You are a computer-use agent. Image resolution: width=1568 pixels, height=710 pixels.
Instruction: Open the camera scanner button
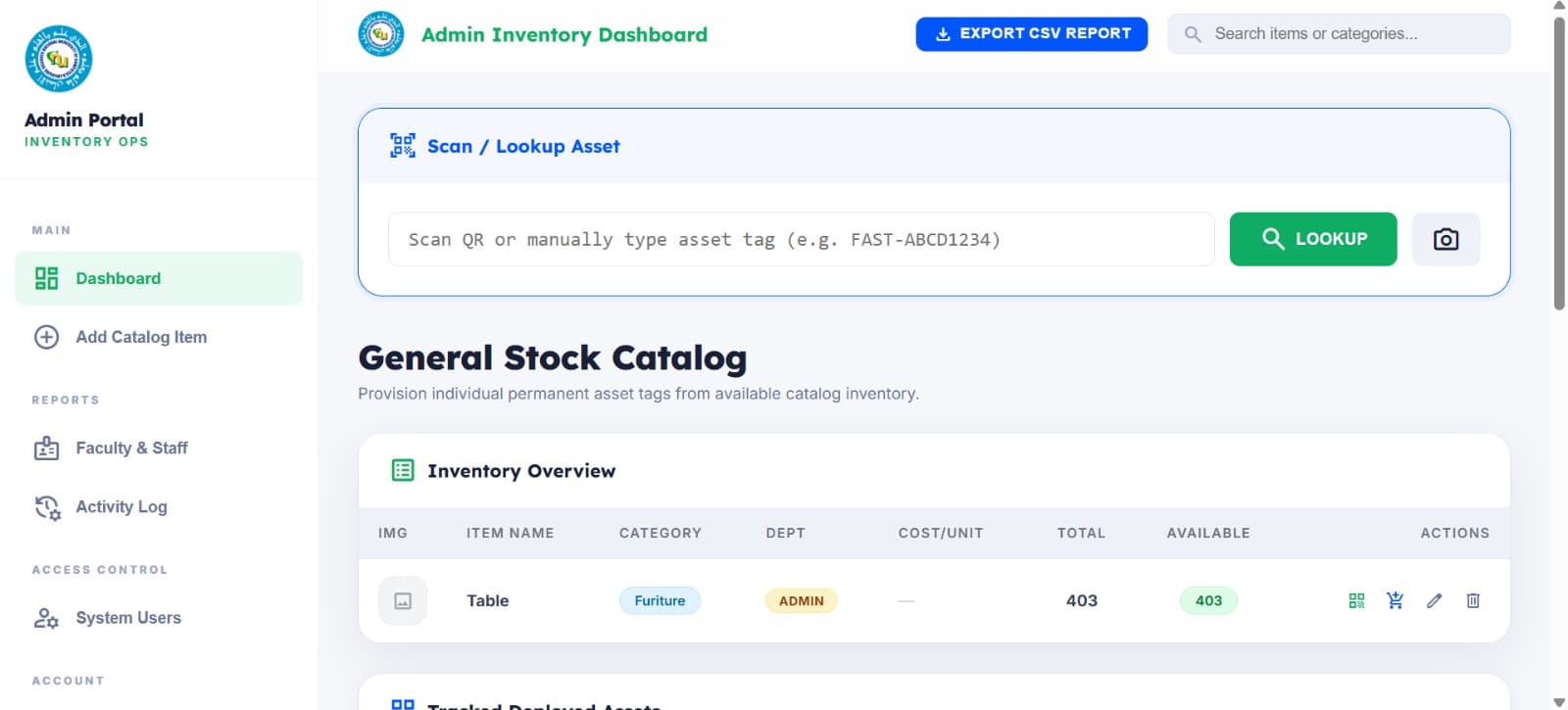tap(1445, 239)
